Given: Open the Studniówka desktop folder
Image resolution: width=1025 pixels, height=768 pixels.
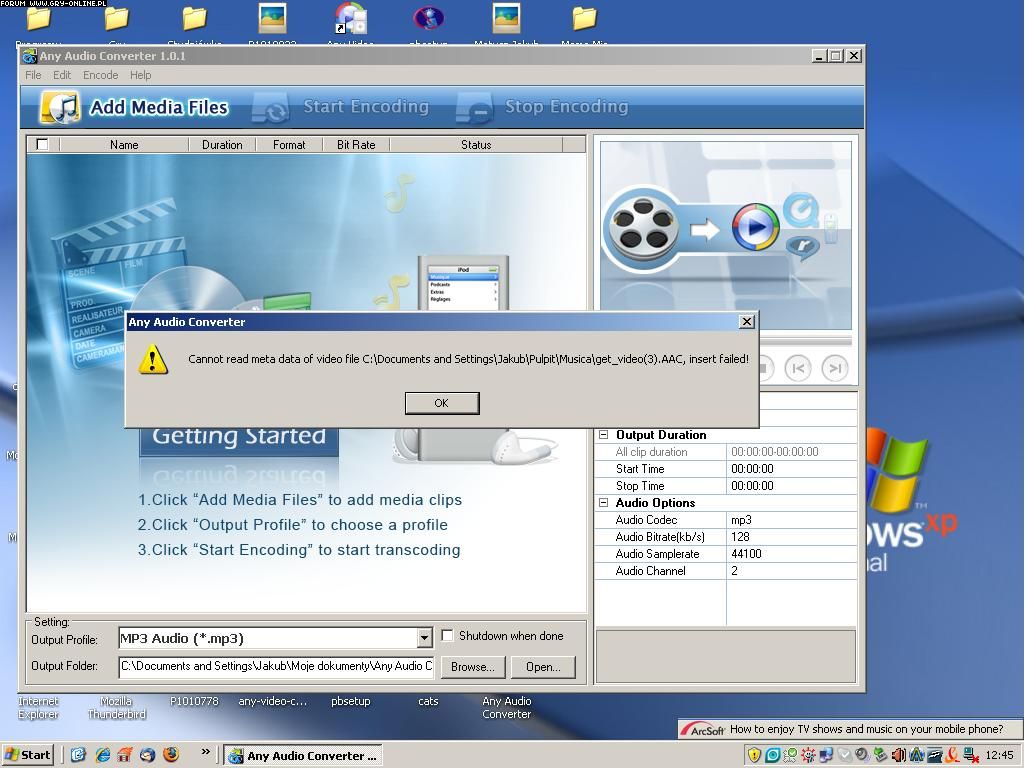Looking at the screenshot, I should [x=194, y=18].
